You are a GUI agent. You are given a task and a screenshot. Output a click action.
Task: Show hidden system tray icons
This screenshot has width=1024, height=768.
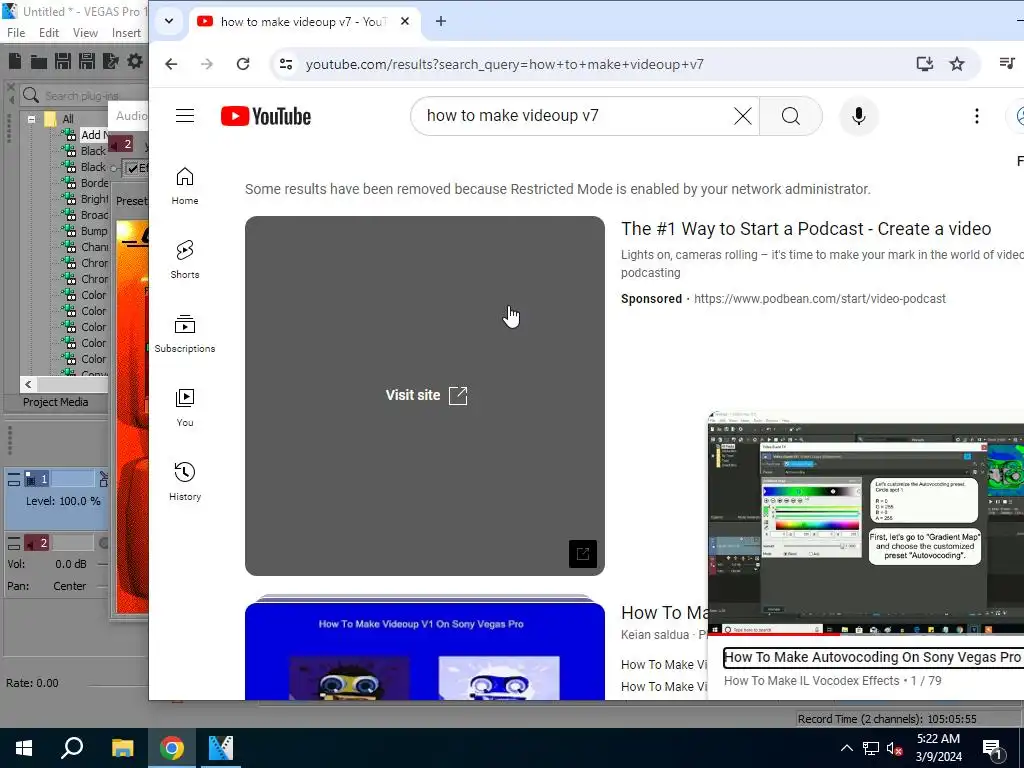[846, 748]
